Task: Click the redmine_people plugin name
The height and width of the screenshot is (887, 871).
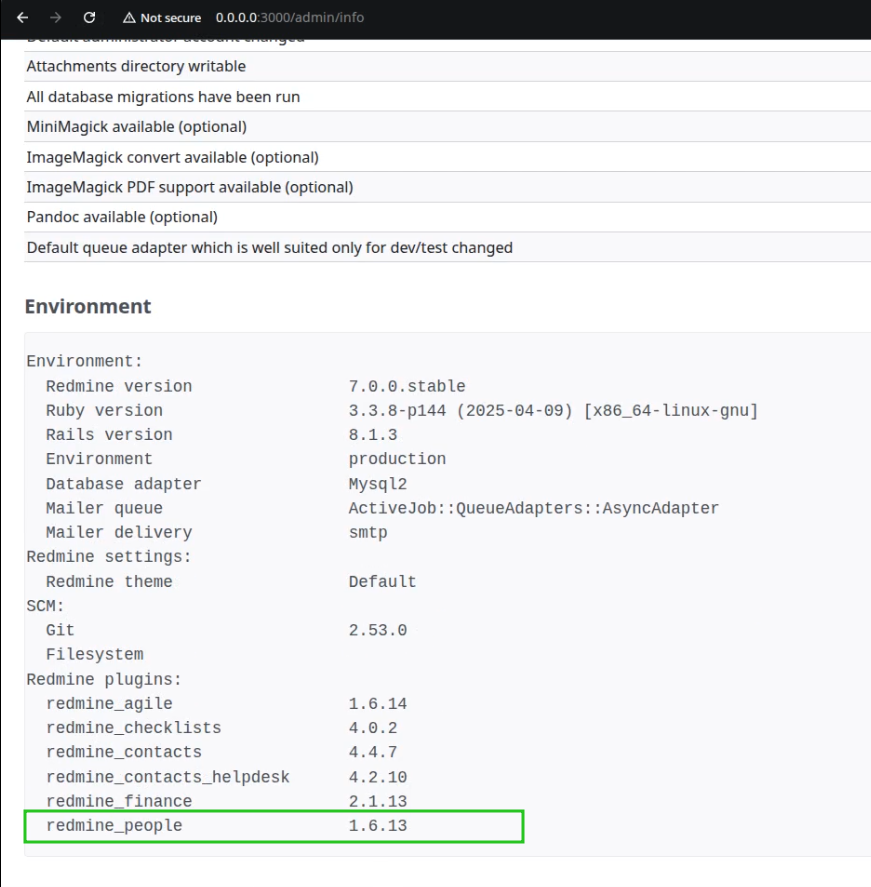Action: coord(114,826)
